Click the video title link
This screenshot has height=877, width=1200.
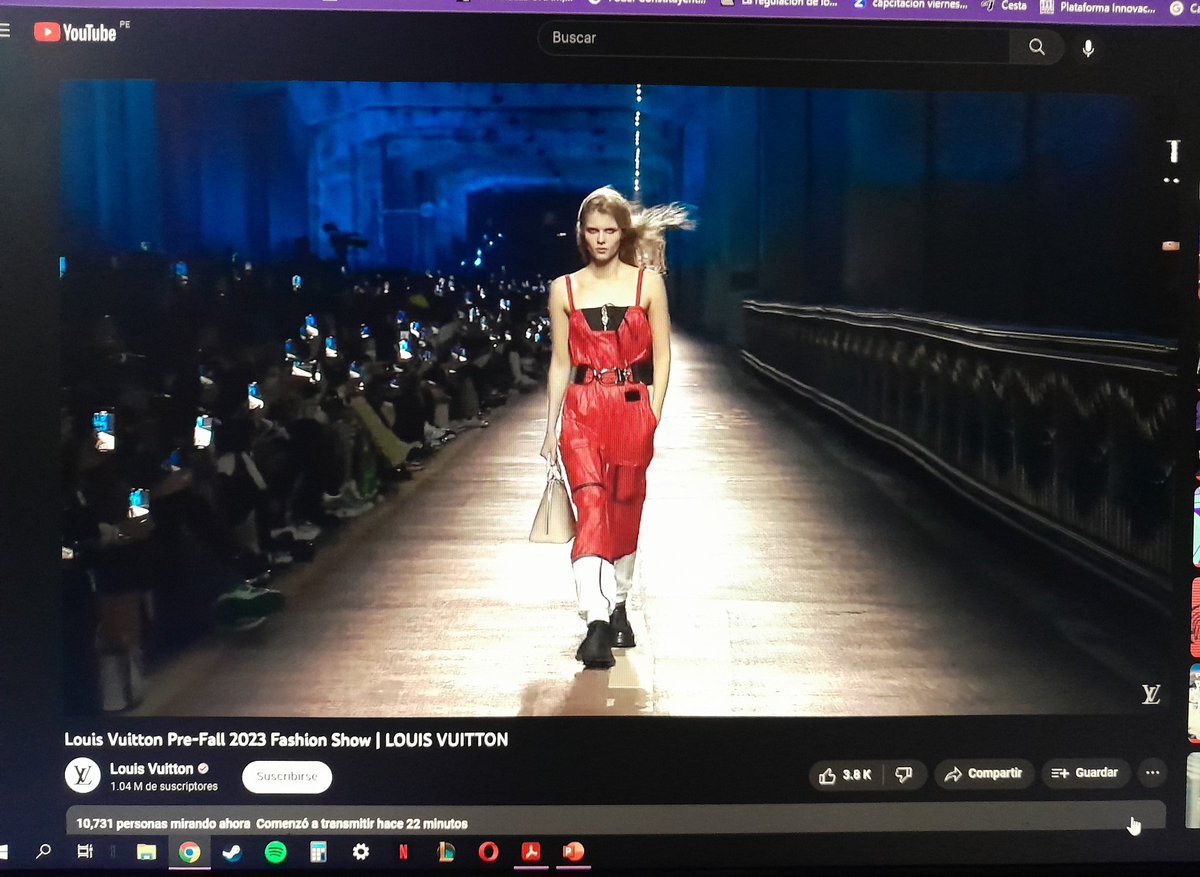click(286, 740)
